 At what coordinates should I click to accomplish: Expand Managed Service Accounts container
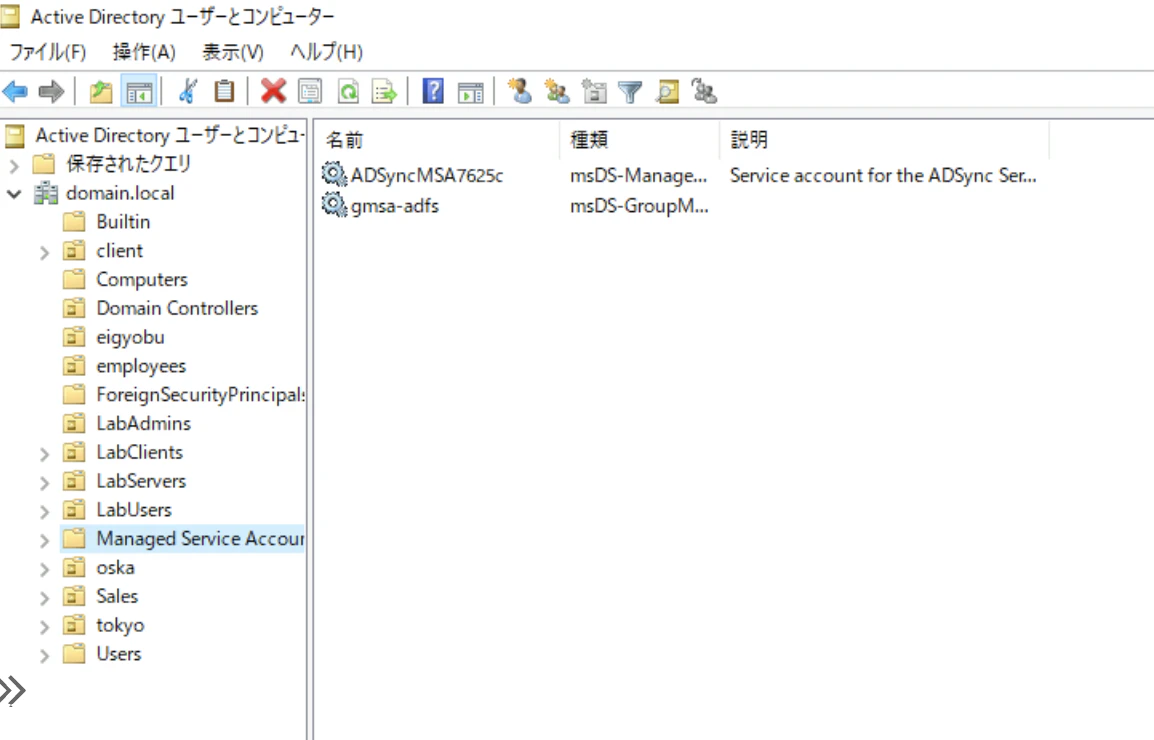pyautogui.click(x=44, y=540)
